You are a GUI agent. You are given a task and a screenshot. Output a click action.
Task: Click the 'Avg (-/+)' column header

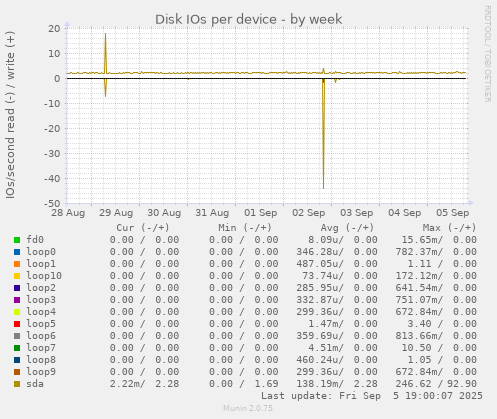pos(347,228)
